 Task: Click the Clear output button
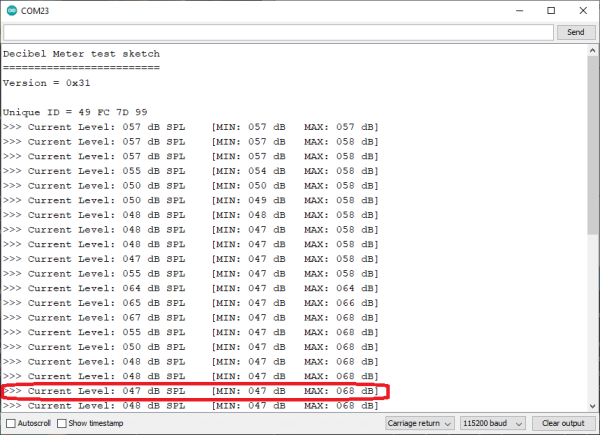pyautogui.click(x=562, y=423)
